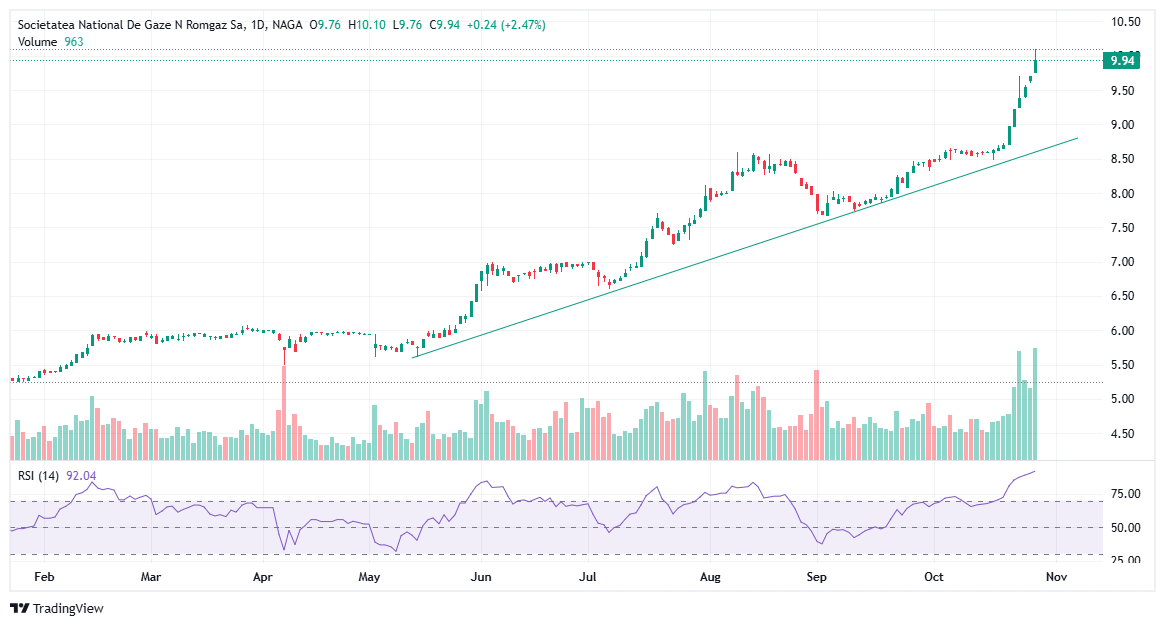Click the 7.00 price scale label
The height and width of the screenshot is (626, 1165).
point(1127,262)
